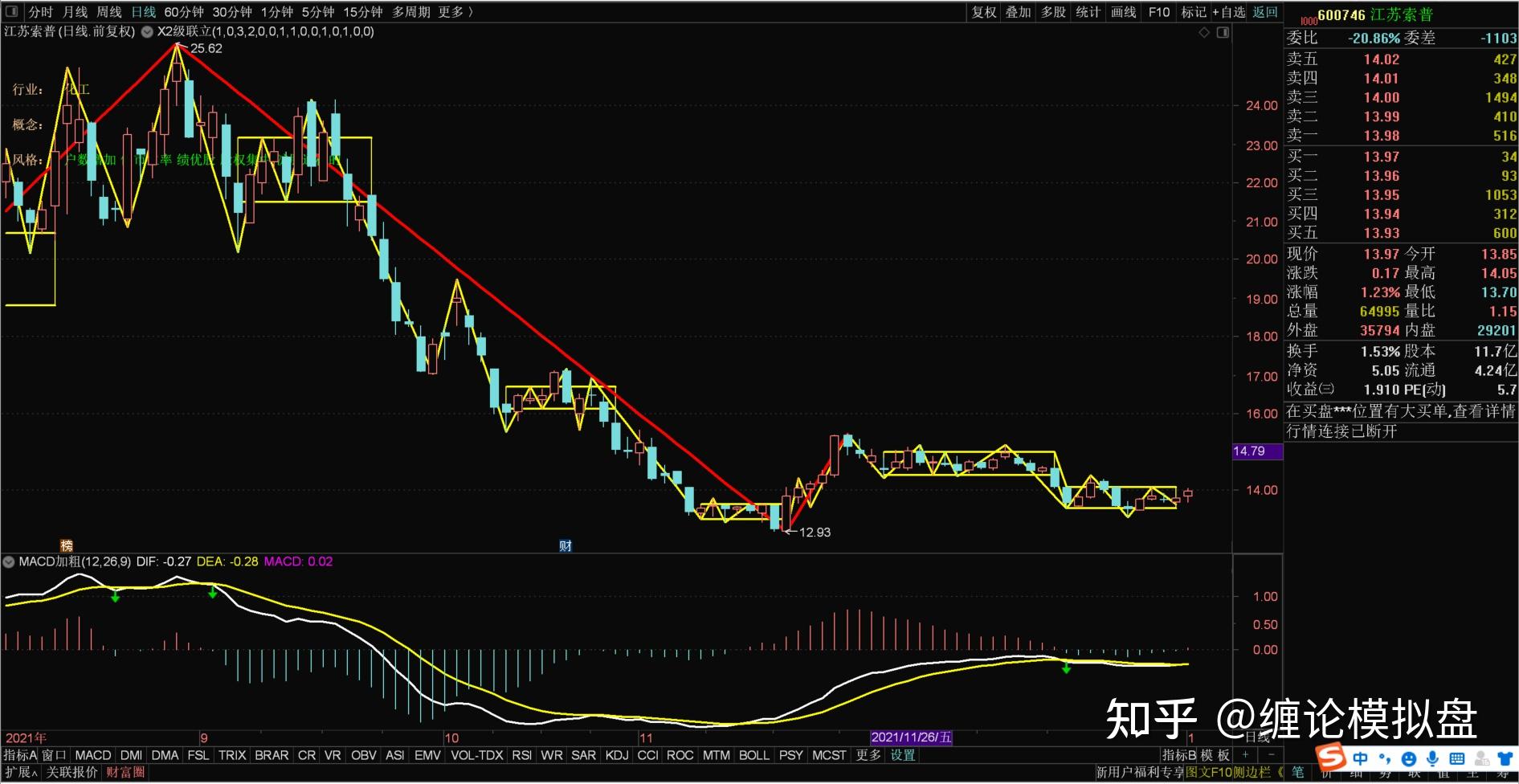Select the 日线 daily chart tab
Viewport: 1519px width, 784px height.
[144, 12]
